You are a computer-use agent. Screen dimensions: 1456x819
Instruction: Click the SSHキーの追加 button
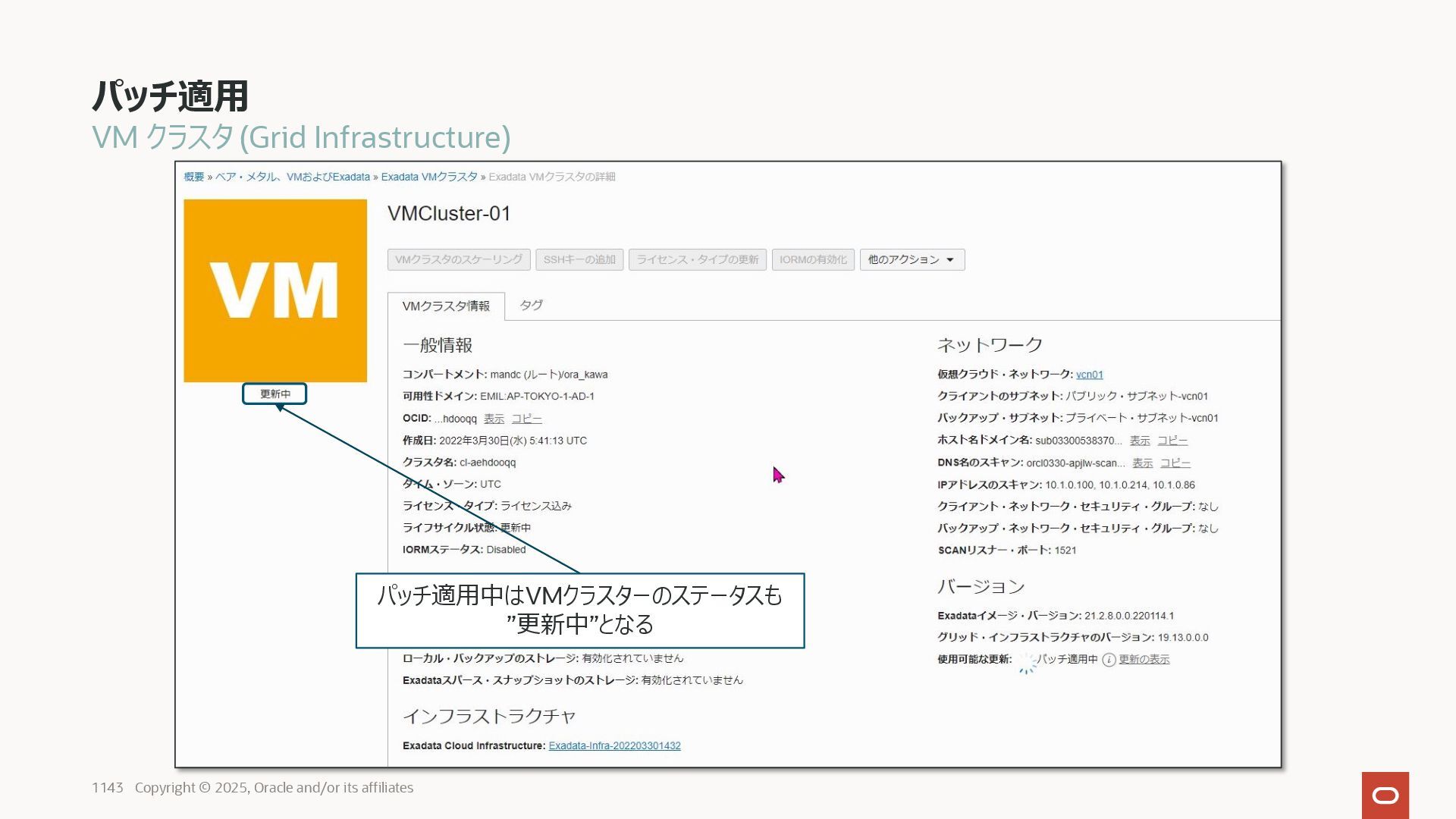pos(579,259)
